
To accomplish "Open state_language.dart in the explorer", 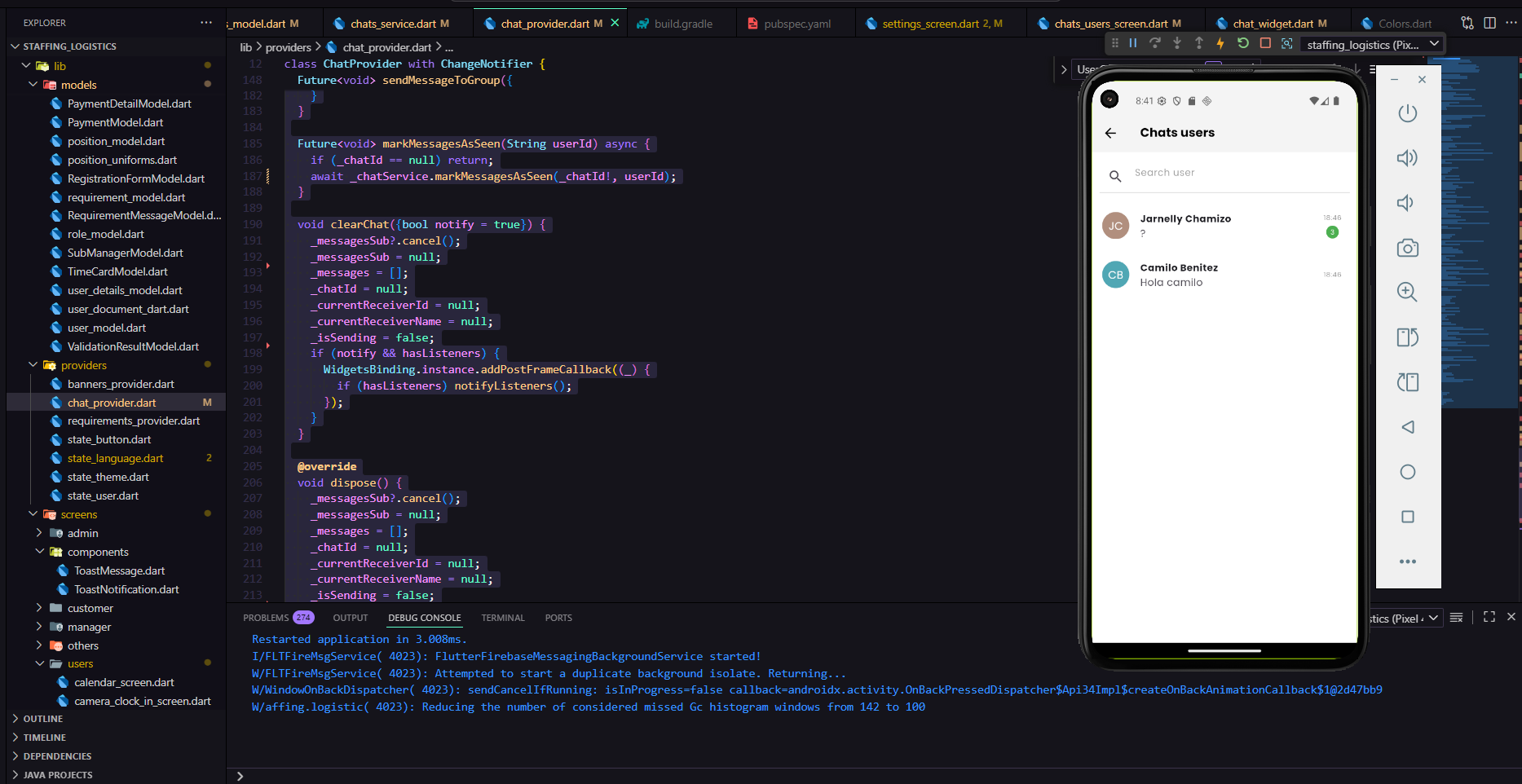I will coord(115,458).
